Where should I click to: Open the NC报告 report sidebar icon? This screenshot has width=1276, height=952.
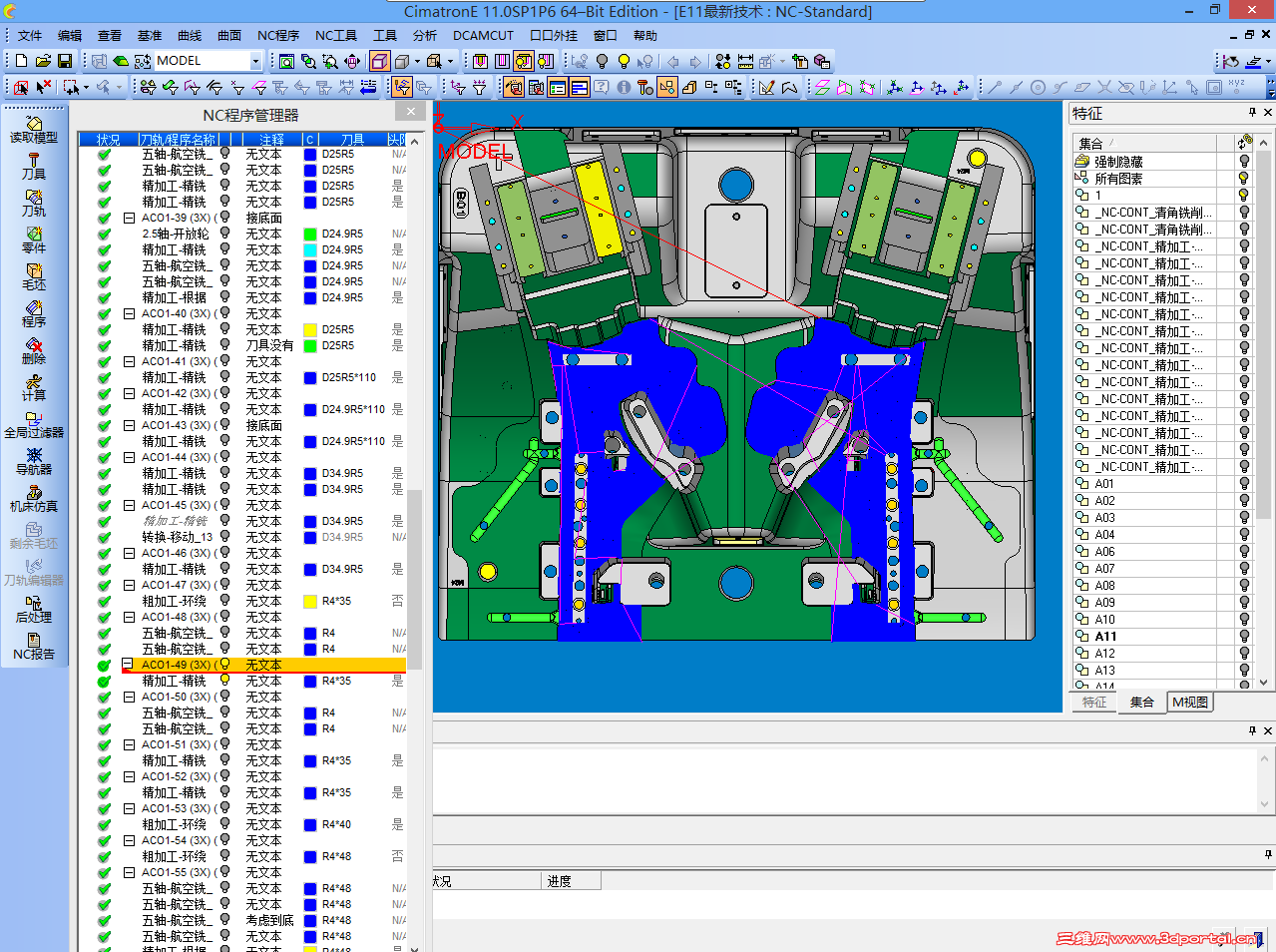[x=34, y=647]
